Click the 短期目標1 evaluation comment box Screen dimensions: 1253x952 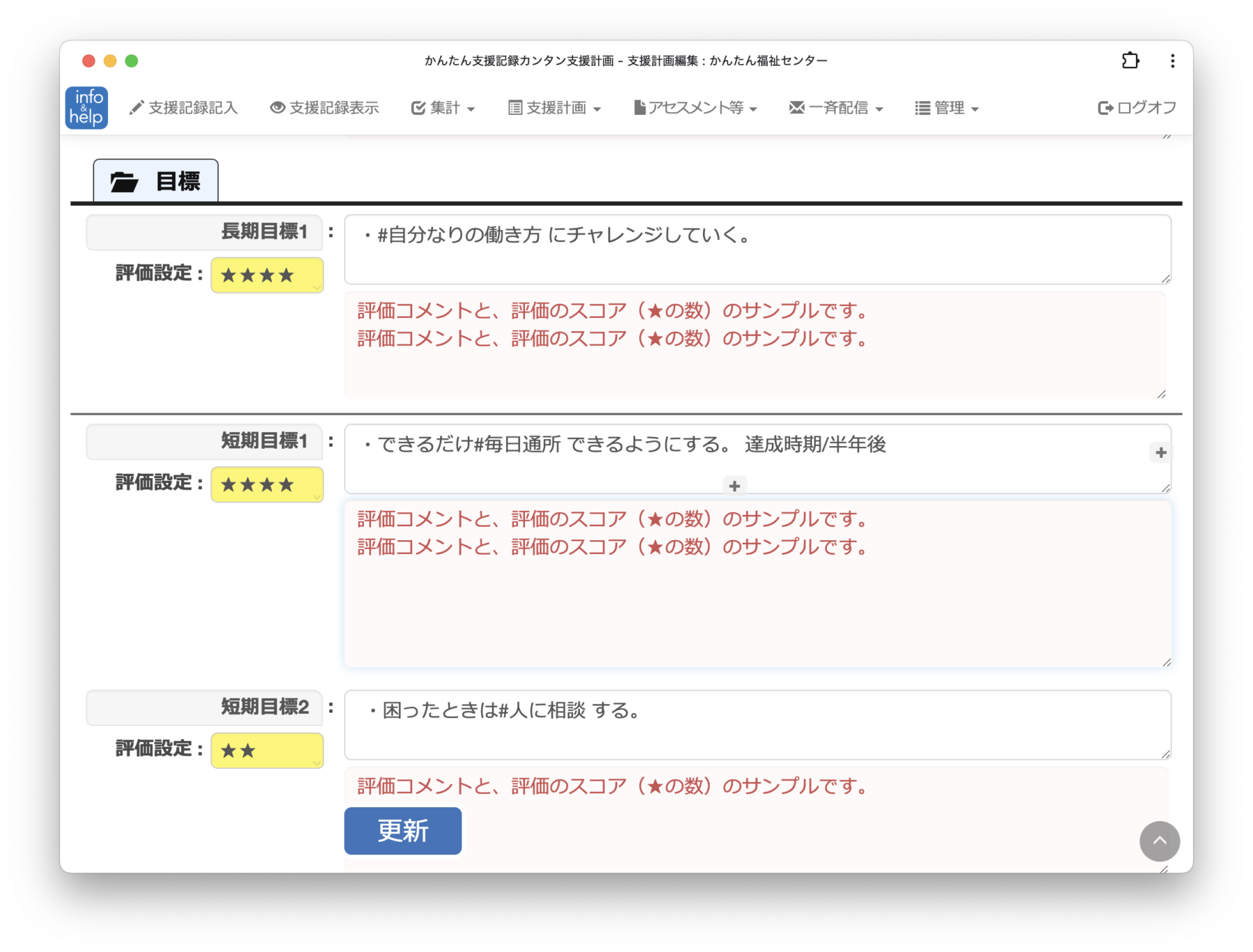(x=757, y=584)
